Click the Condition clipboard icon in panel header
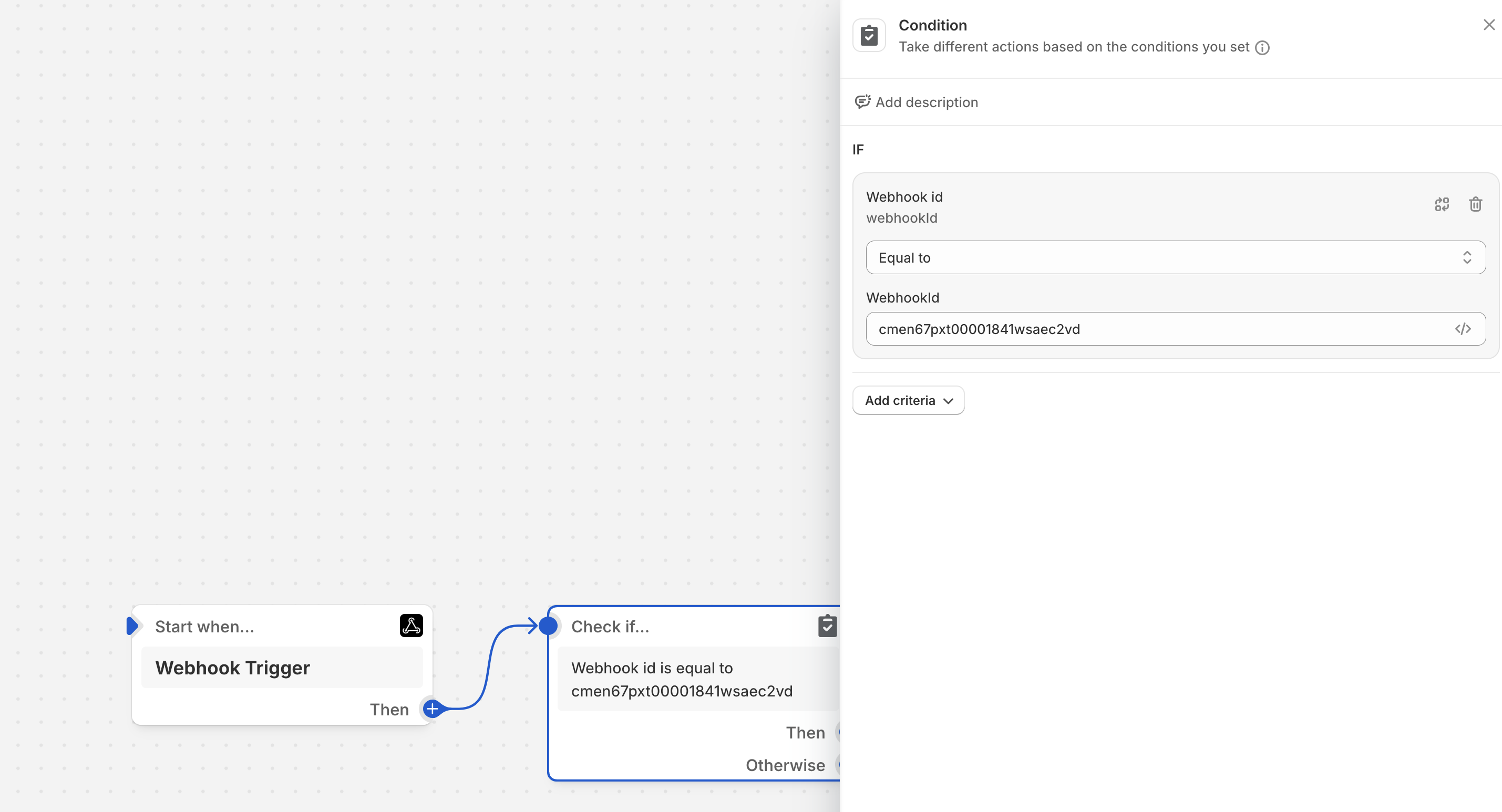 [x=869, y=36]
